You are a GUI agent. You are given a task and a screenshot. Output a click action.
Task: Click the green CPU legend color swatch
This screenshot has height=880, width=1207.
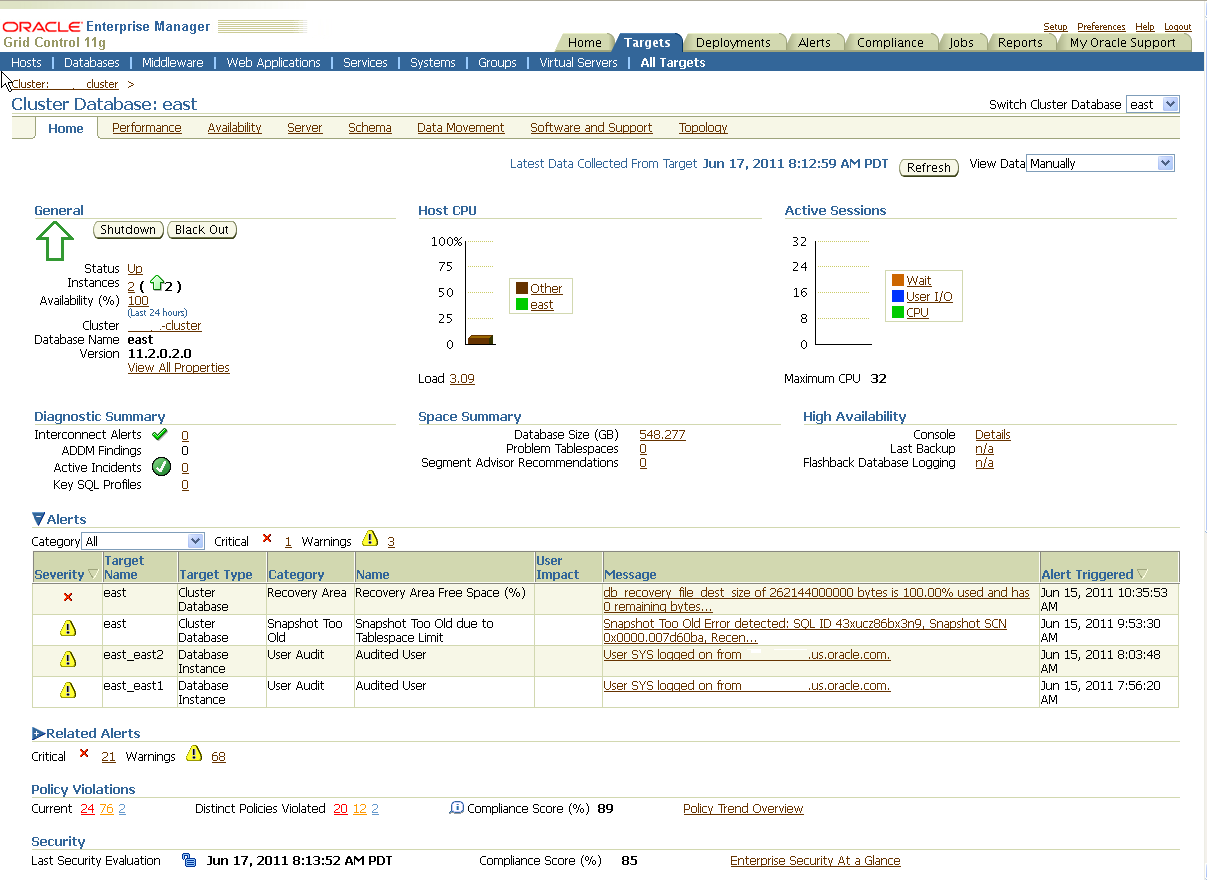tap(897, 313)
